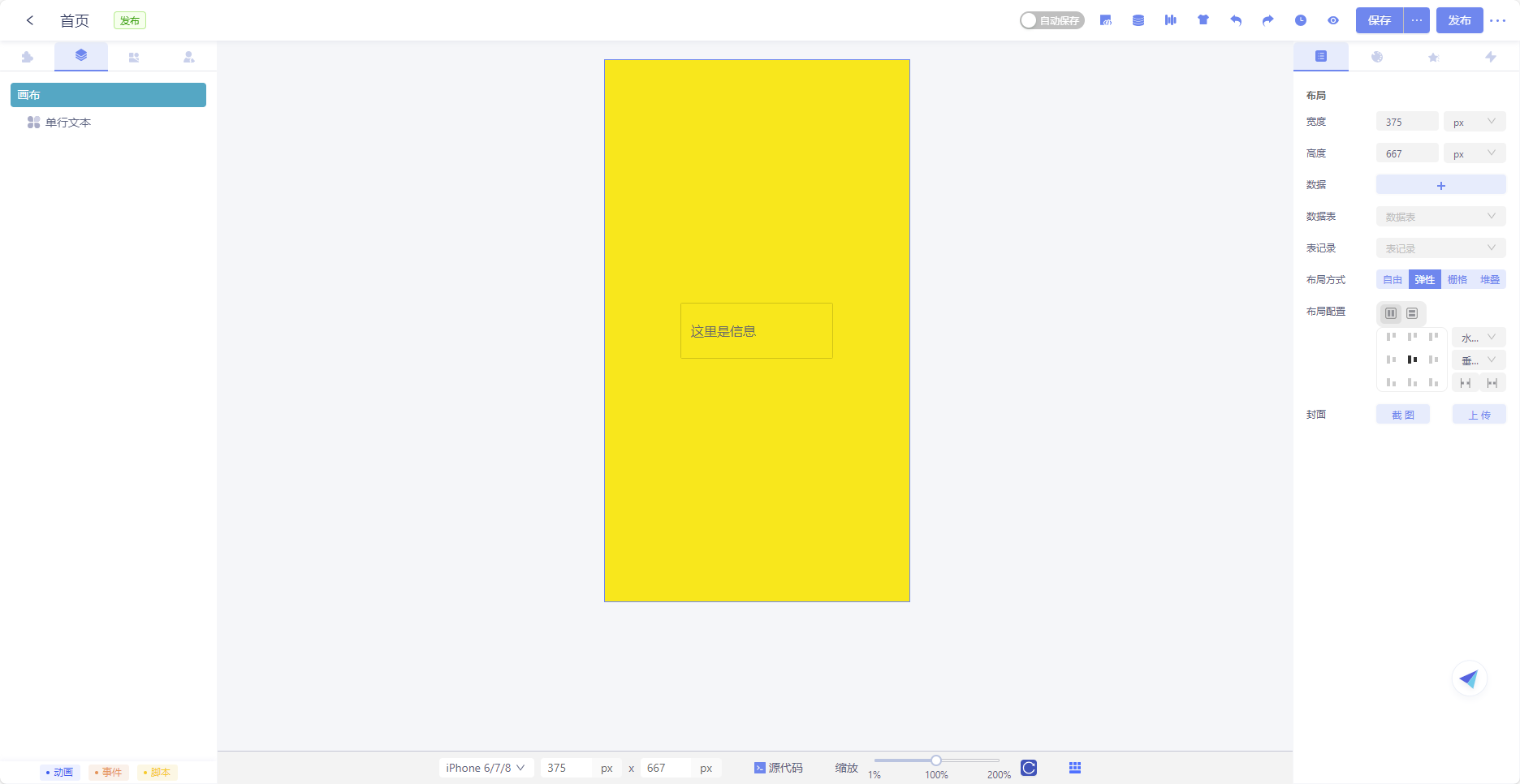This screenshot has height=784, width=1520.
Task: Select 自由 layout mode
Action: click(1393, 279)
